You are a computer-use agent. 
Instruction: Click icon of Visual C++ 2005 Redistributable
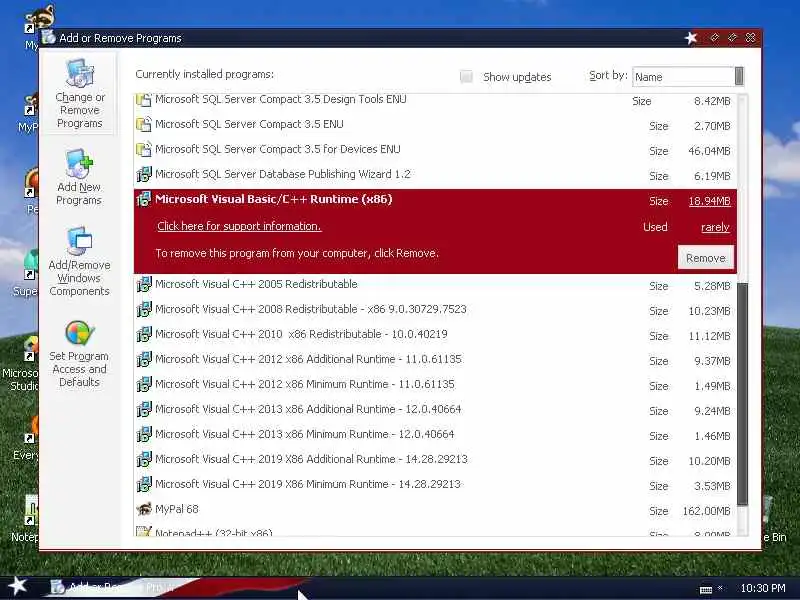[x=144, y=284]
